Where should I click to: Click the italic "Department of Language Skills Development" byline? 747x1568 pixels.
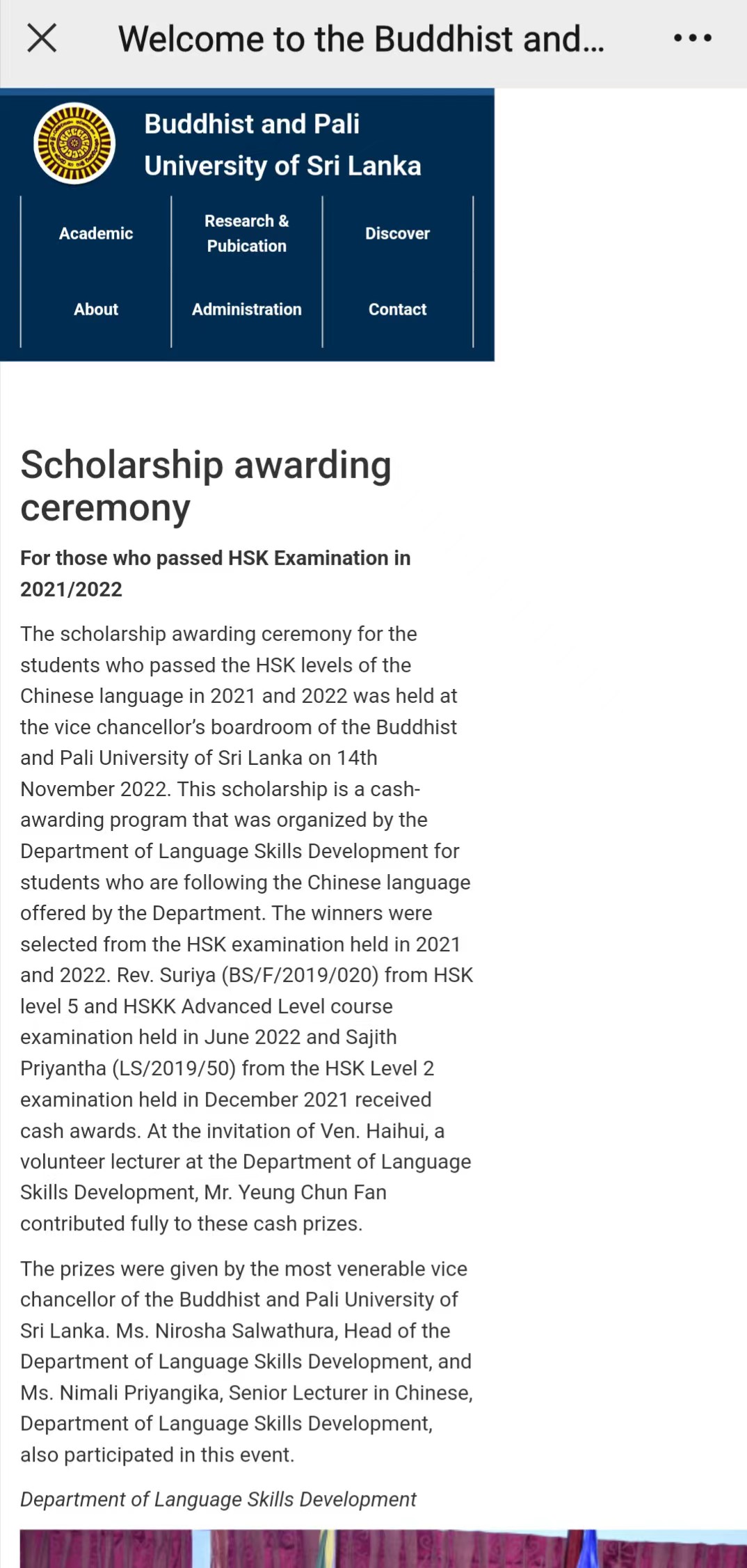point(218,1499)
